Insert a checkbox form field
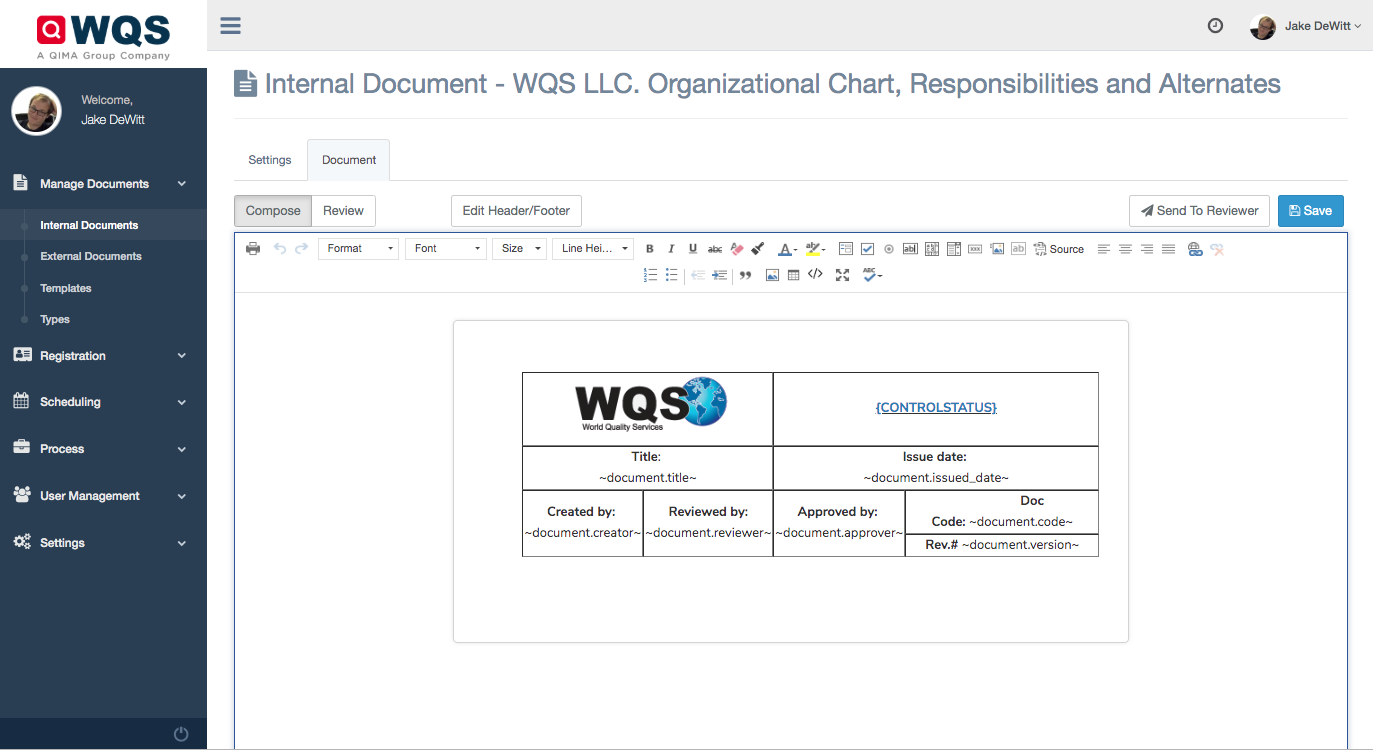The image size is (1373, 750). pyautogui.click(x=867, y=249)
